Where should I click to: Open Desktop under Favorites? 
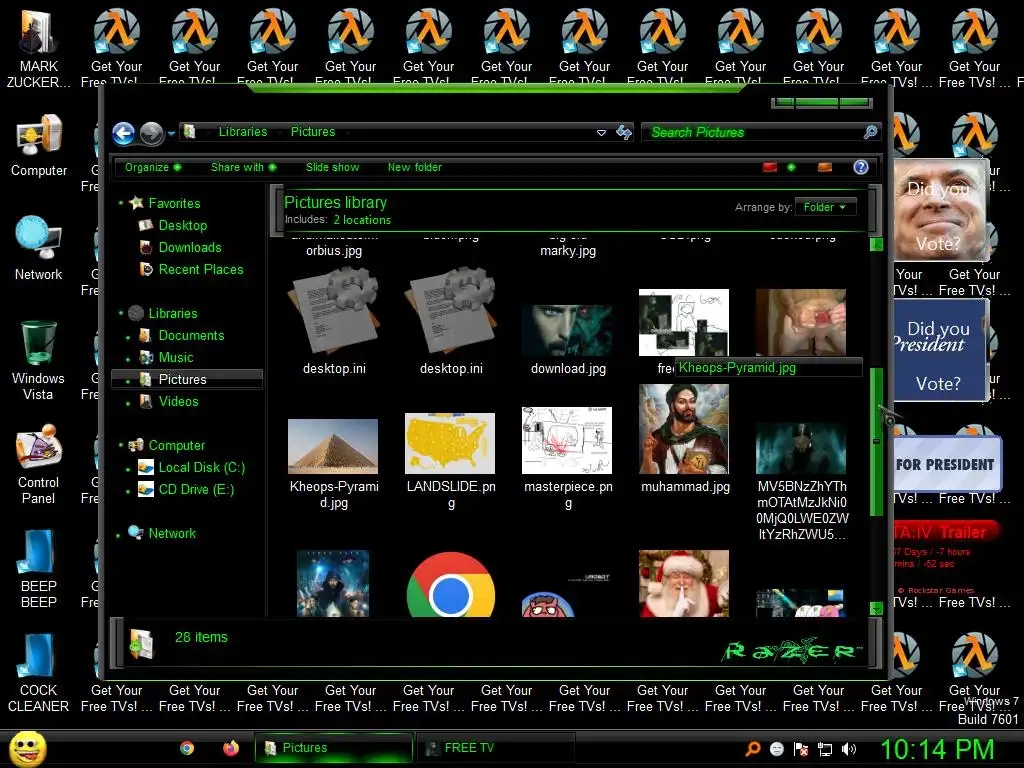tap(182, 225)
